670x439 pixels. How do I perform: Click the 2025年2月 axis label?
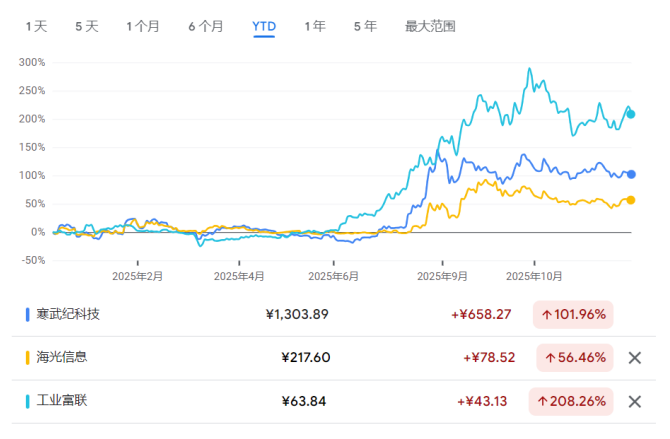pos(138,277)
